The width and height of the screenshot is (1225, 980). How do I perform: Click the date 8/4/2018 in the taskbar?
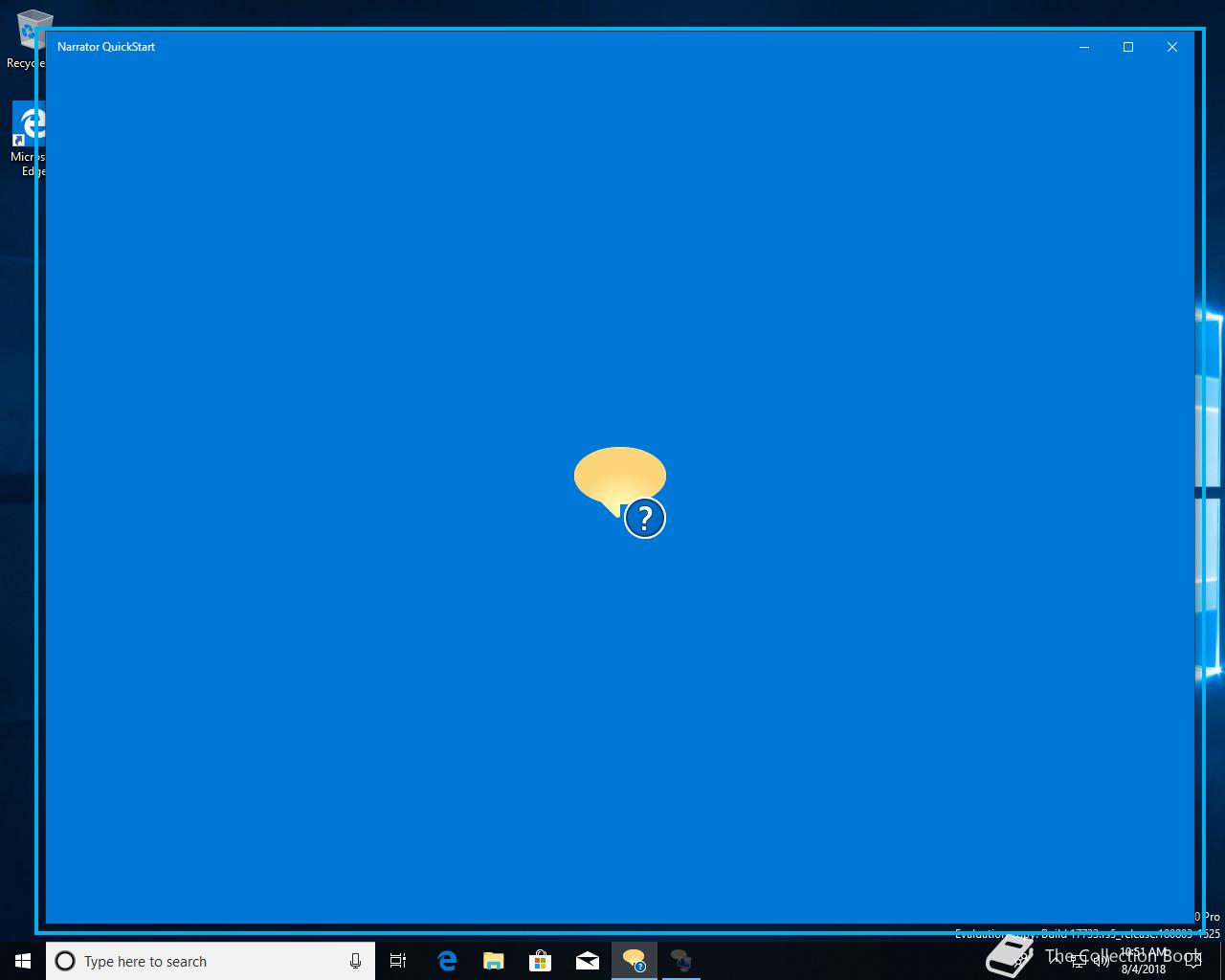[1144, 969]
